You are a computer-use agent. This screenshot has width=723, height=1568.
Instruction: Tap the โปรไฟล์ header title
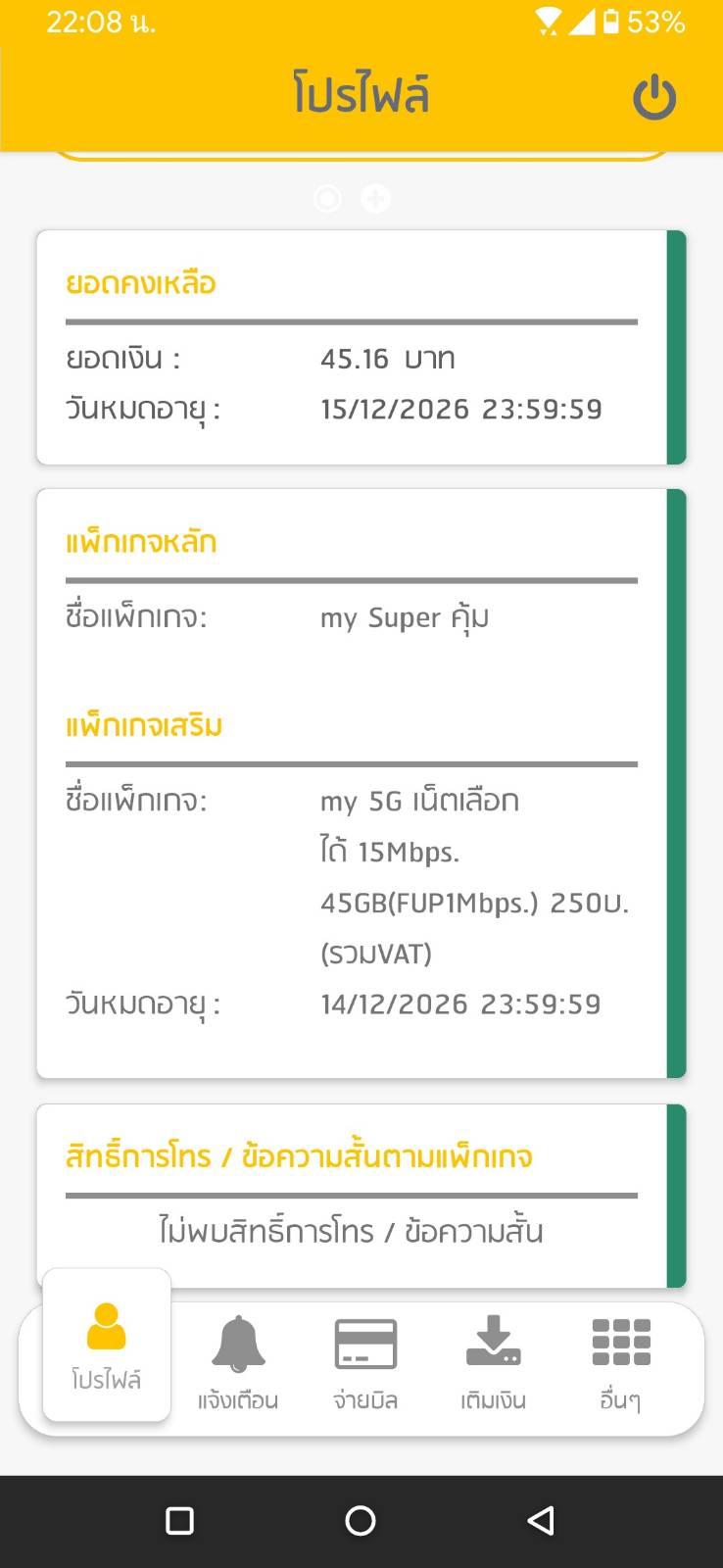coord(361,96)
